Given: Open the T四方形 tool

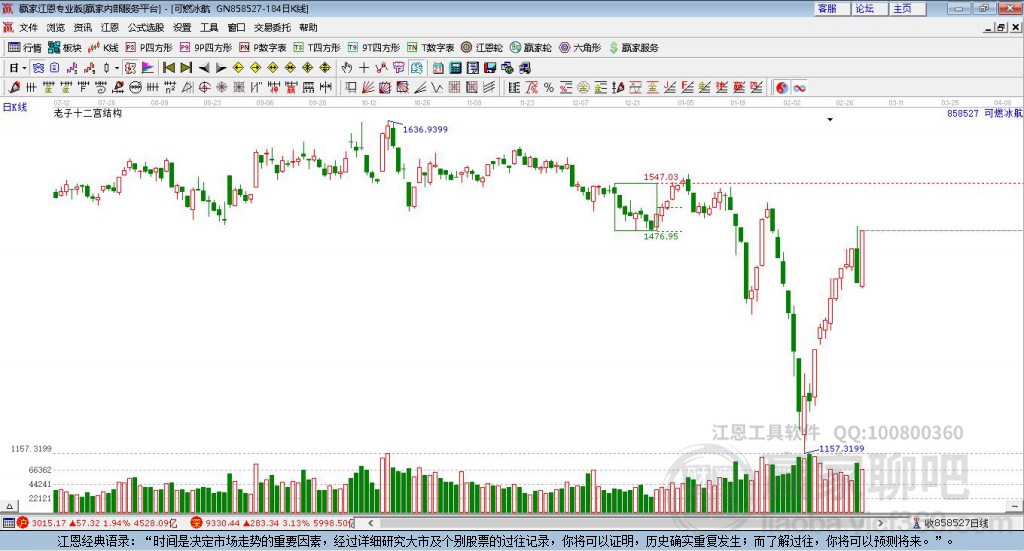Looking at the screenshot, I should pos(317,48).
